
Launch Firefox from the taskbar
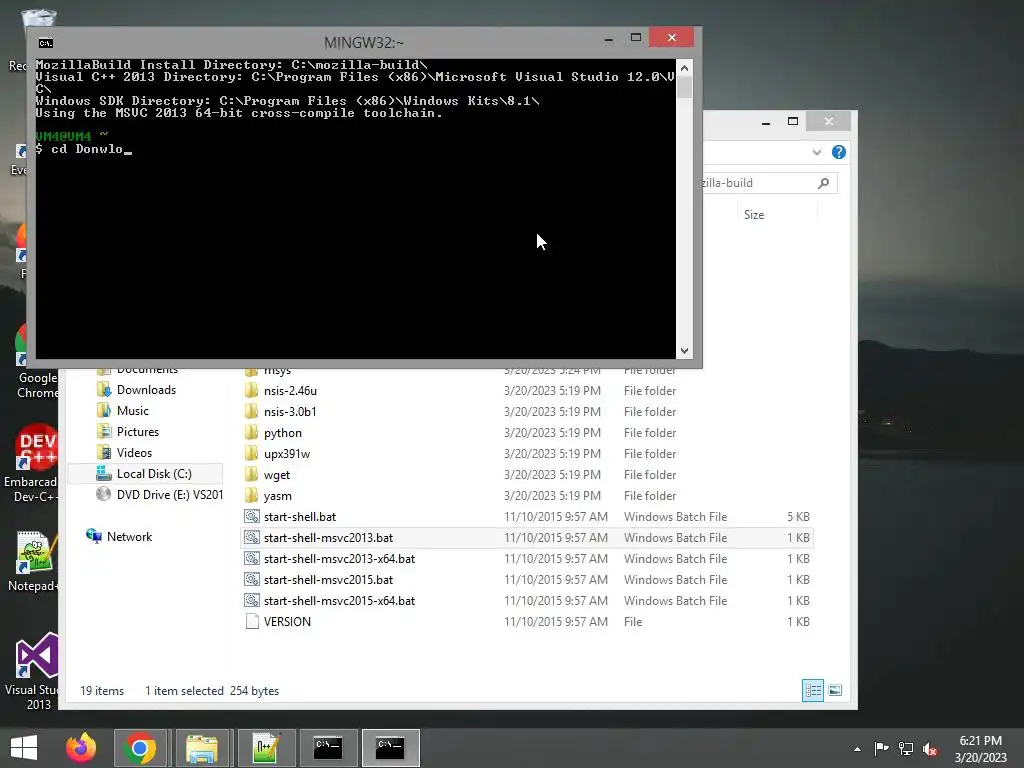pyautogui.click(x=81, y=748)
